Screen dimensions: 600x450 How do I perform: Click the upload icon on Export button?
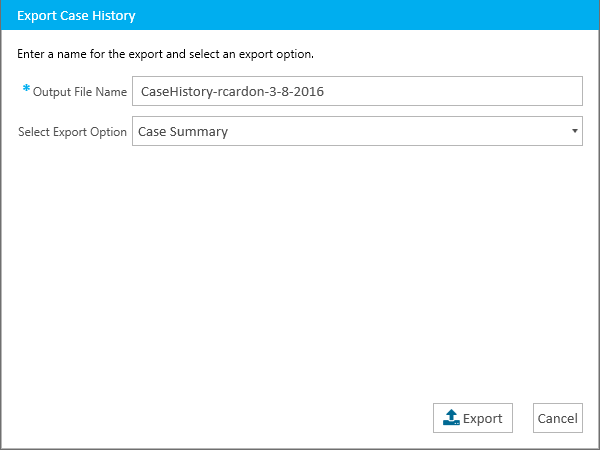(x=451, y=418)
